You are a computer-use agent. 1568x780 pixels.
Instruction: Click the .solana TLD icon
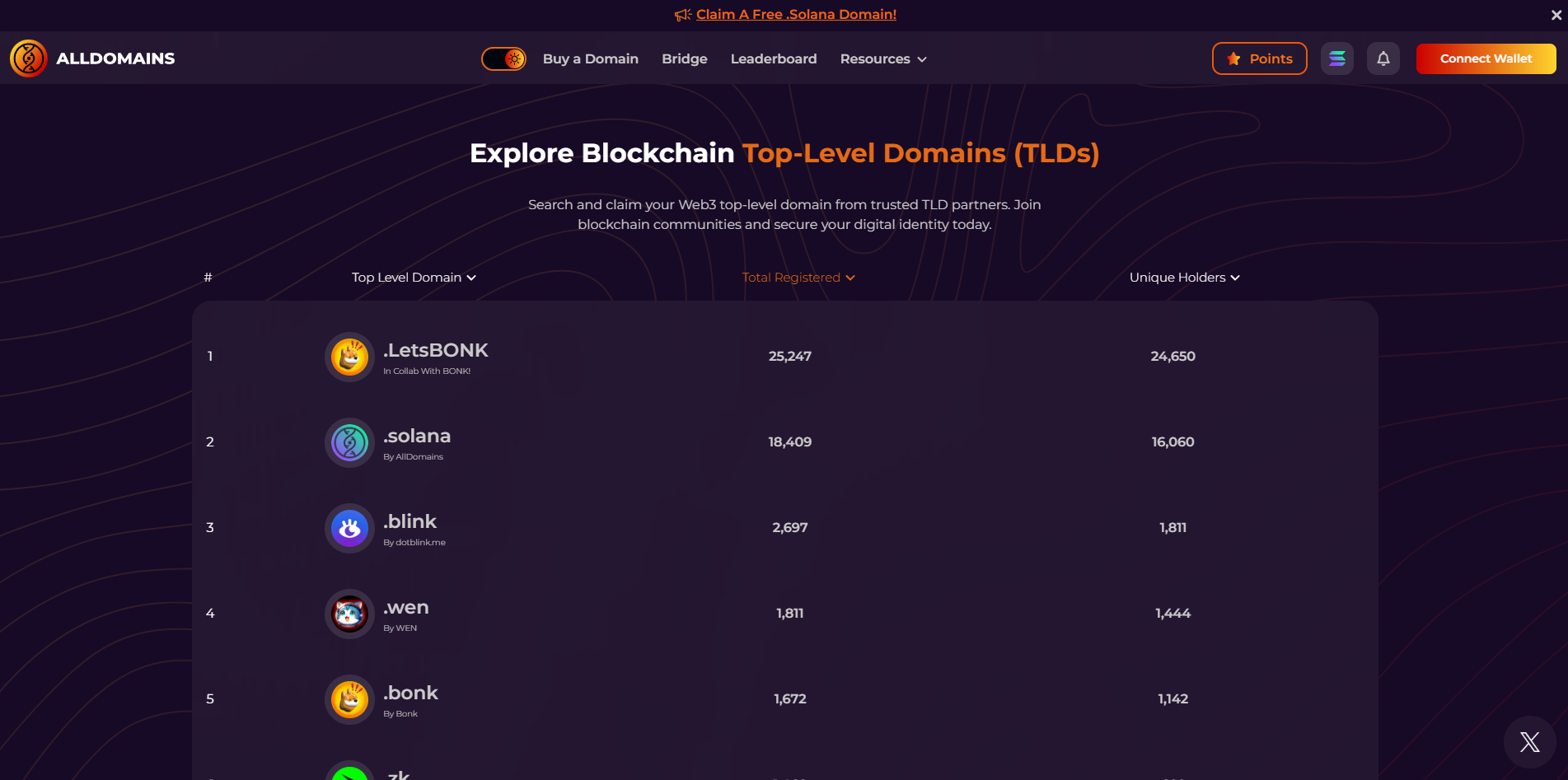point(349,442)
